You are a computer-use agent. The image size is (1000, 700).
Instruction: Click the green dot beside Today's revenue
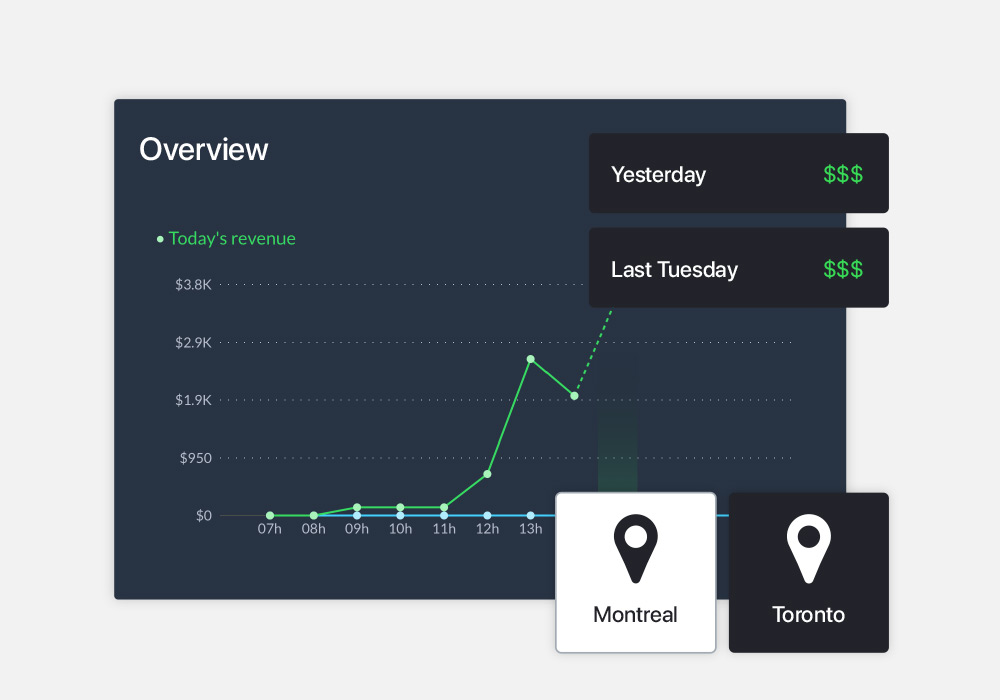click(x=160, y=240)
